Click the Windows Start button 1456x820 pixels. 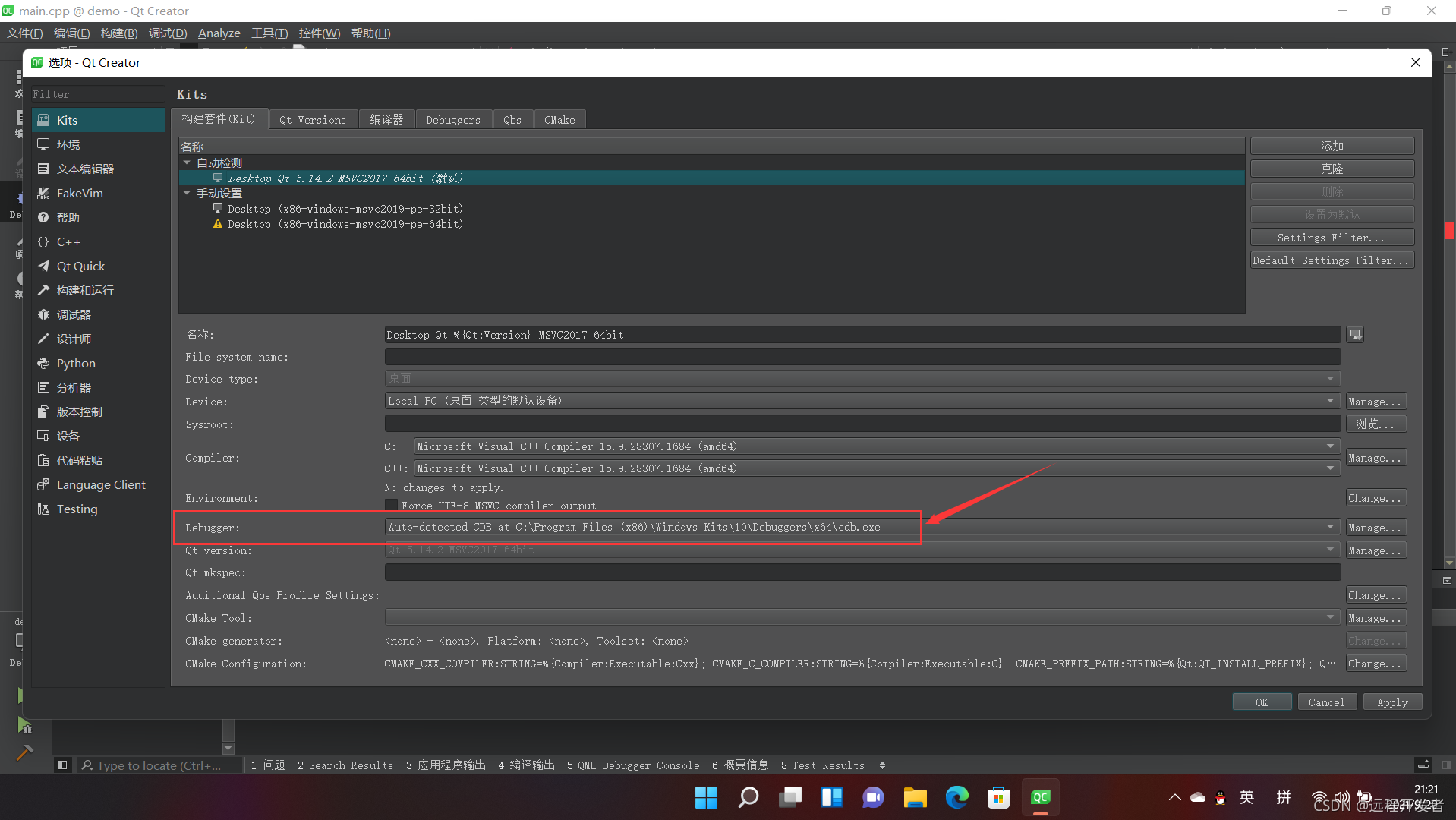coord(706,797)
